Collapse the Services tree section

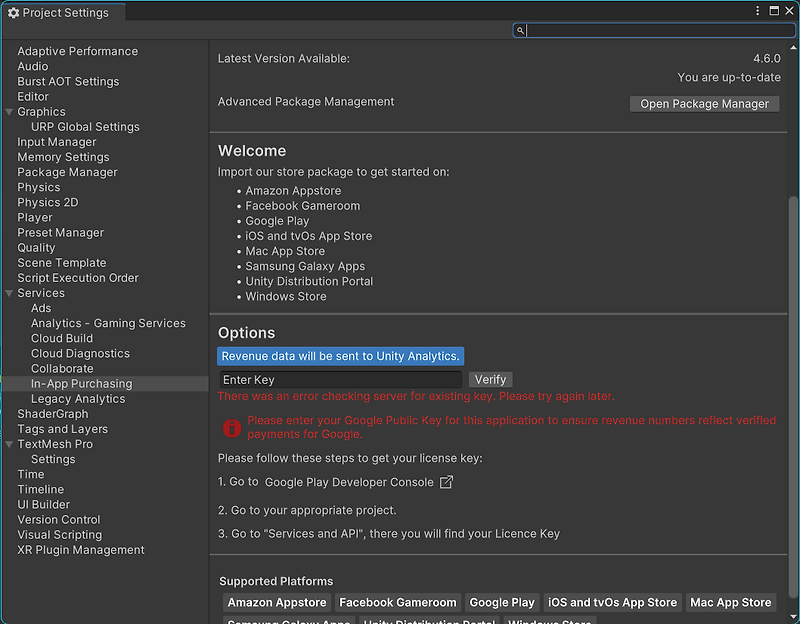pyautogui.click(x=10, y=293)
